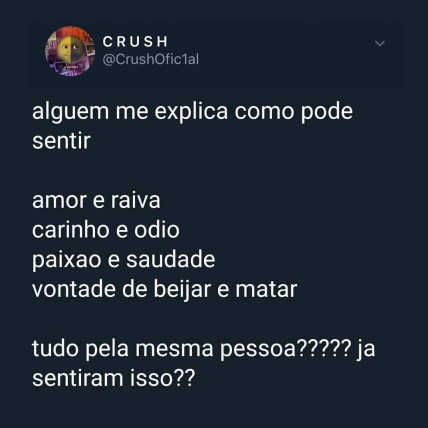Select the line 'alguem me explica como pode'

192,112
